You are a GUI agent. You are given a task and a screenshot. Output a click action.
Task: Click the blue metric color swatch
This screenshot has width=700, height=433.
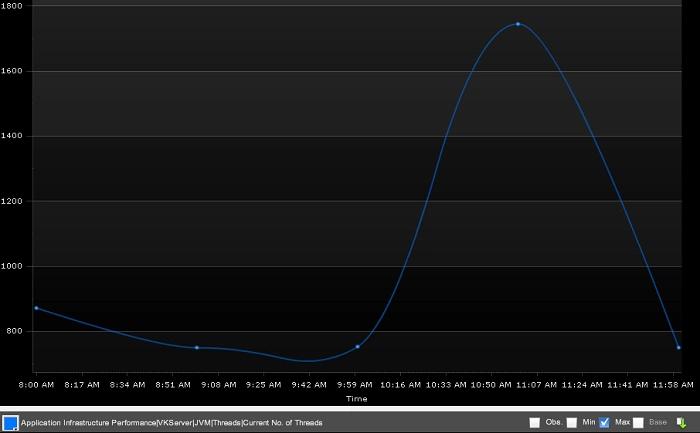click(x=10, y=423)
